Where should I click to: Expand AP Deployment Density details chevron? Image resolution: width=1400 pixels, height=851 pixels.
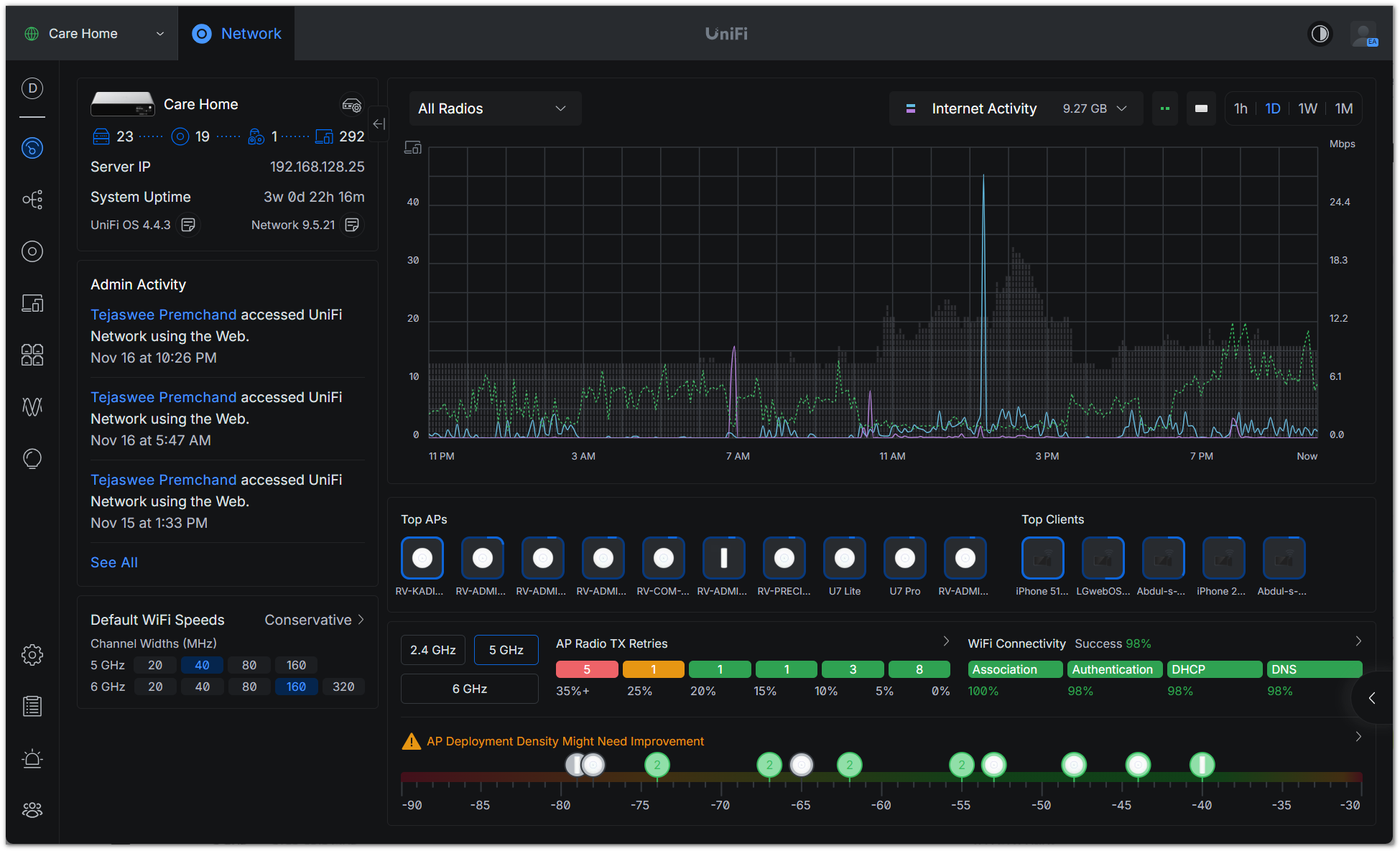pos(1358,737)
